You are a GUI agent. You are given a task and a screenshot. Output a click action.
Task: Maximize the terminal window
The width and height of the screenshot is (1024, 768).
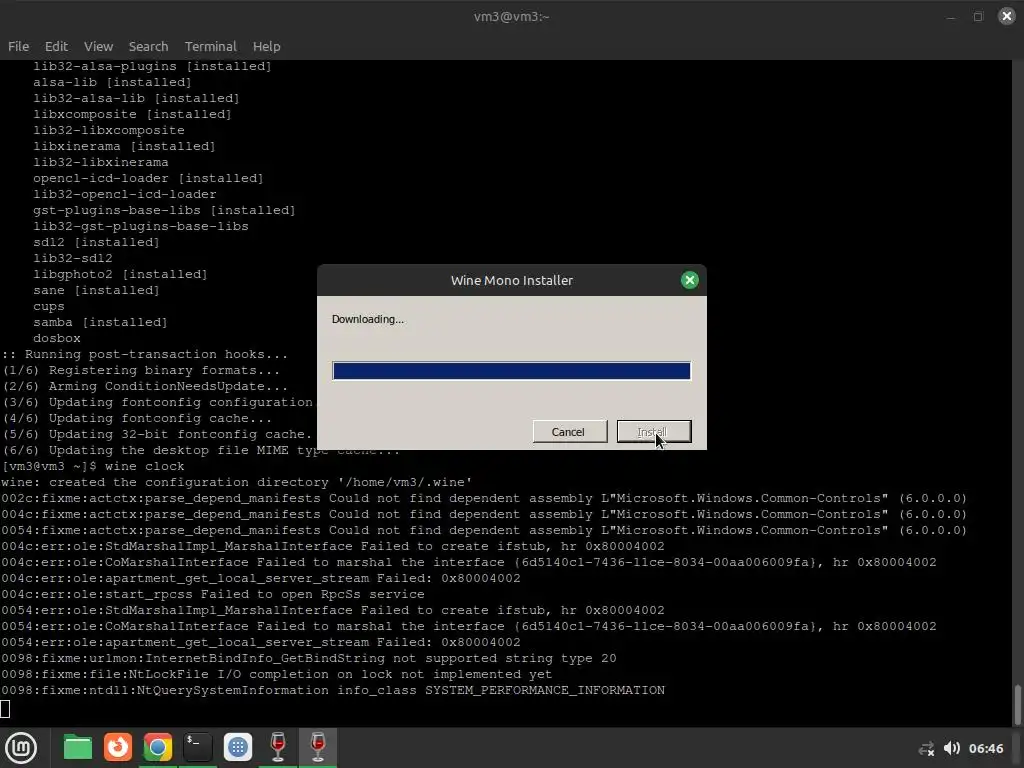click(x=978, y=16)
